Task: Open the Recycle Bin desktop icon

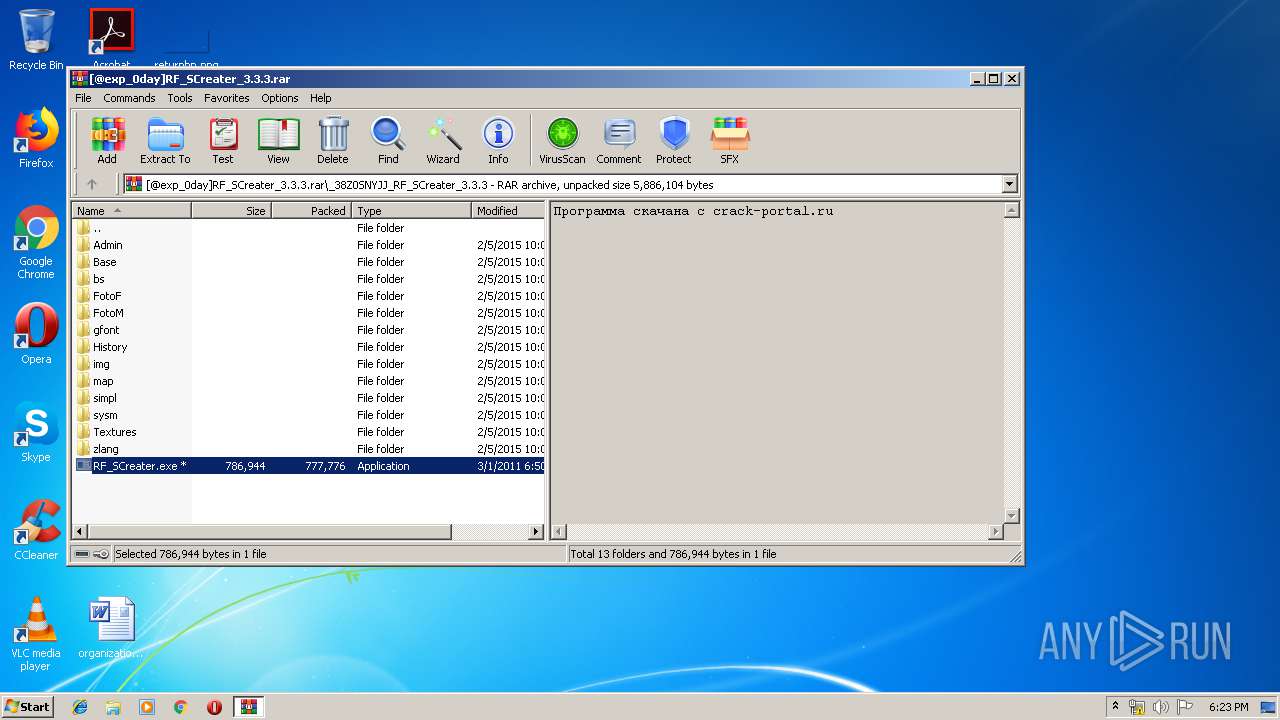Action: click(36, 40)
